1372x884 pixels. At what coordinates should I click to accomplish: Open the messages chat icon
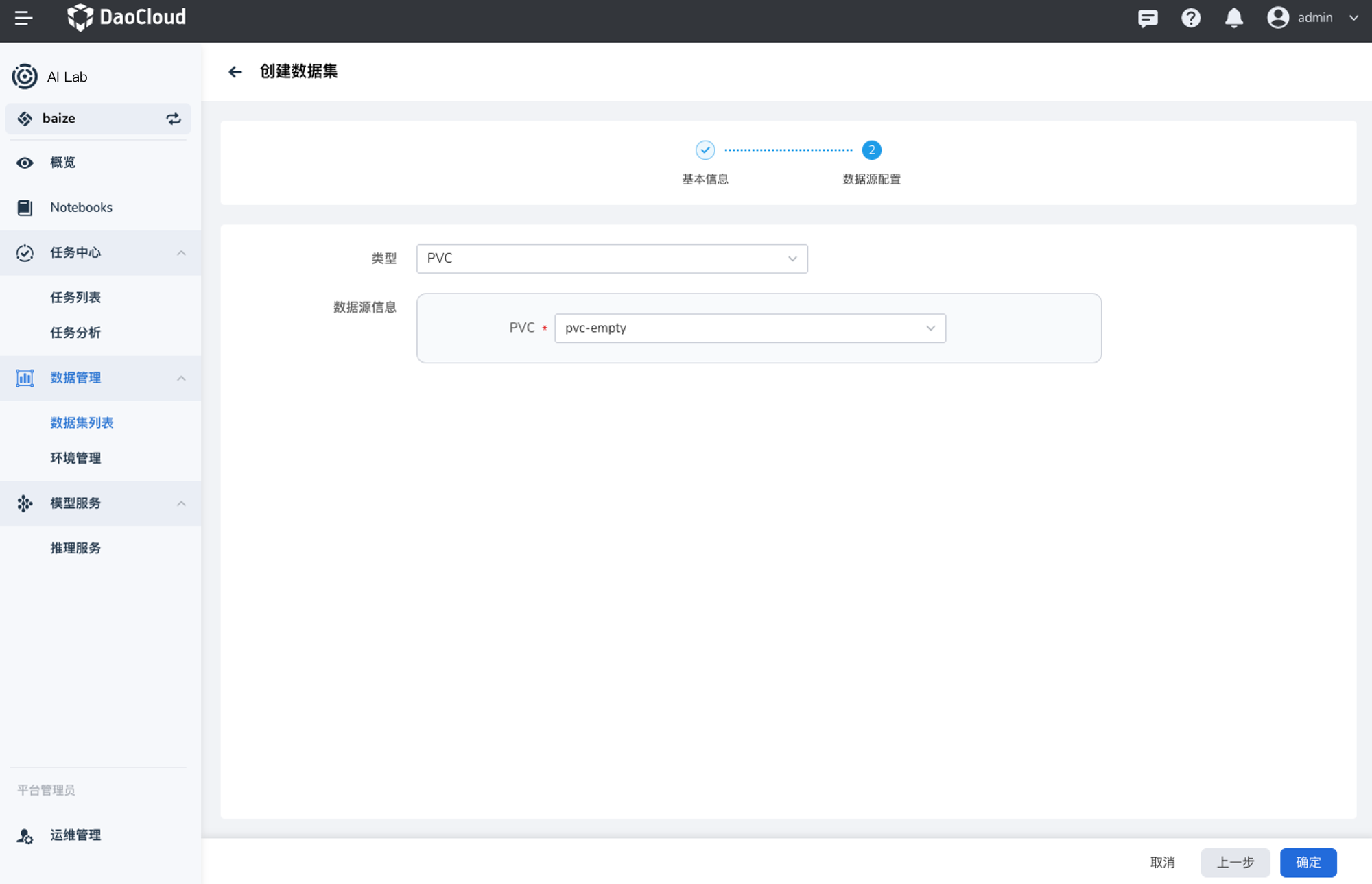click(1148, 18)
